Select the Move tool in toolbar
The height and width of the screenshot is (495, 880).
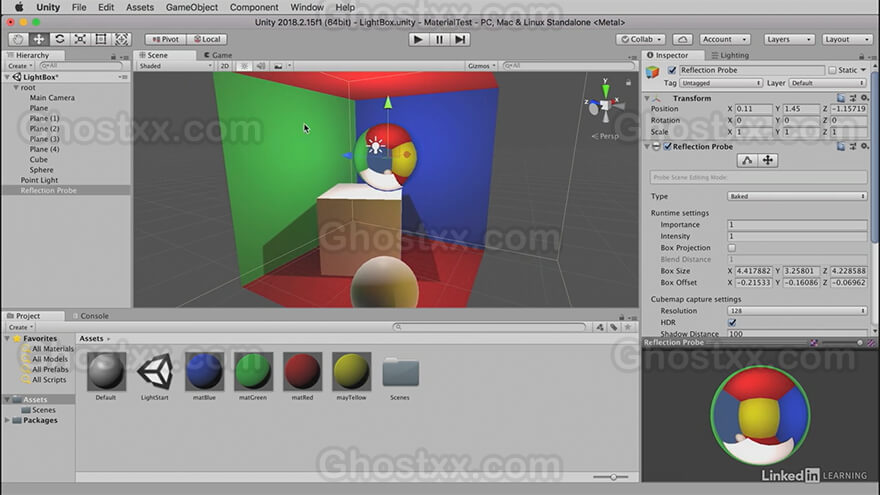tap(39, 39)
